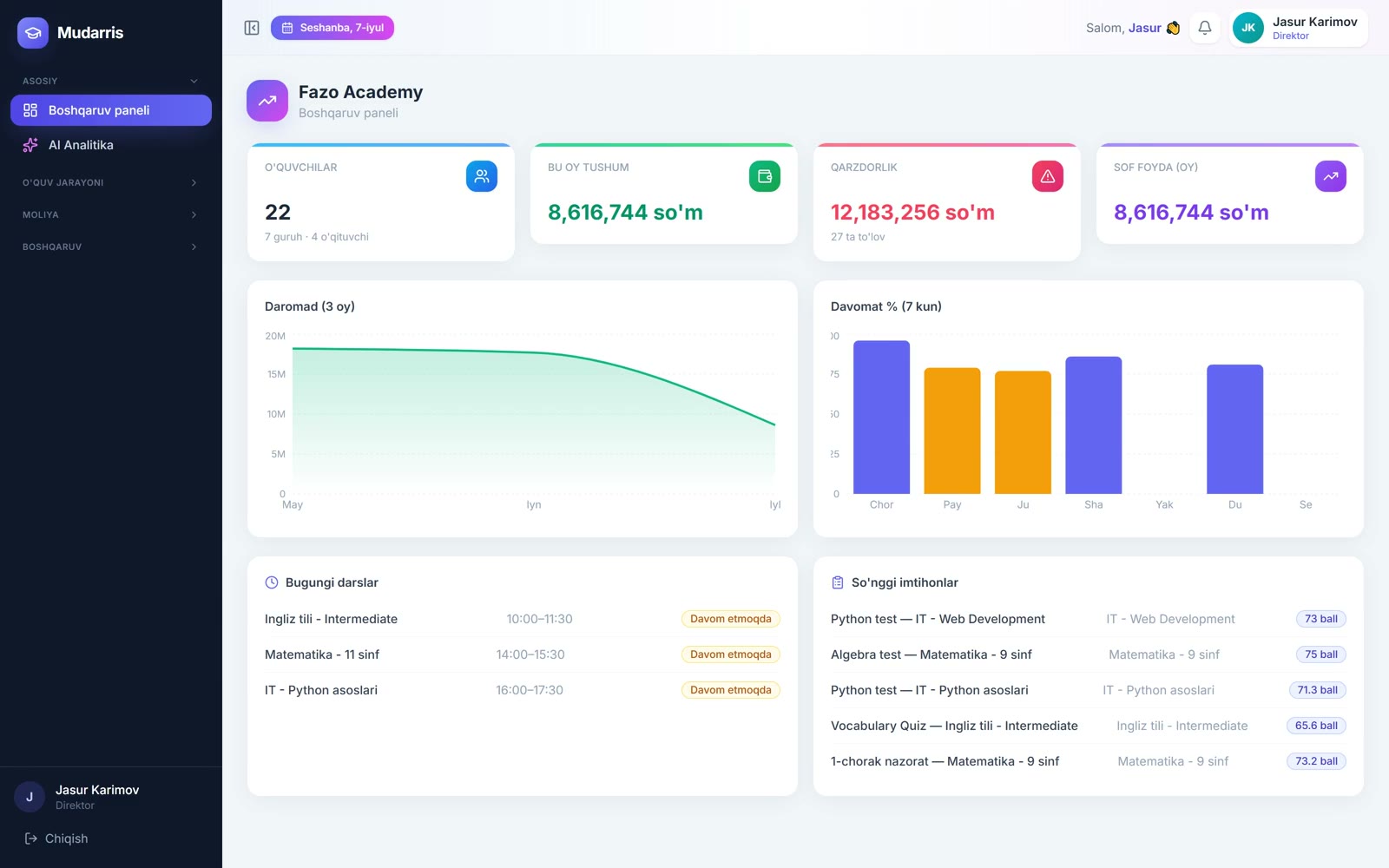Screen dimensions: 1389x868
Task: Click Davom etmoqda badge for IT Python
Action: 731,690
